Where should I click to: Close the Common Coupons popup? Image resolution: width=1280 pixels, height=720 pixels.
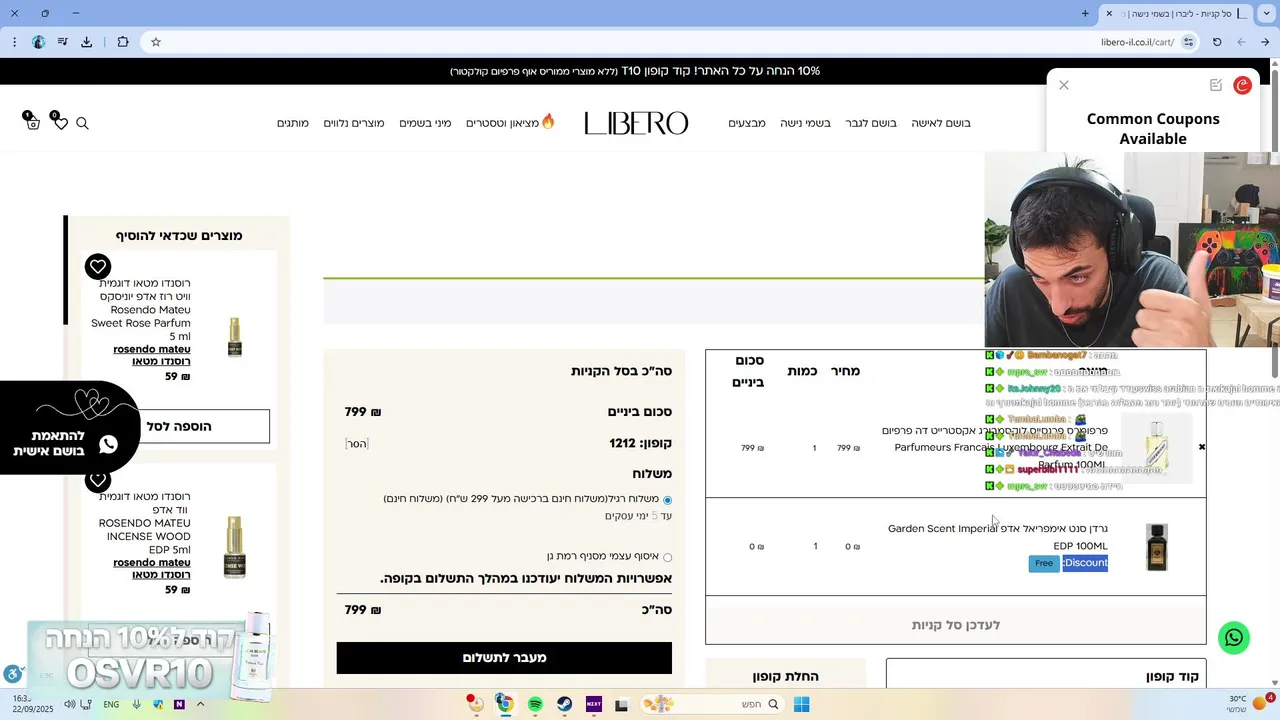click(1064, 85)
